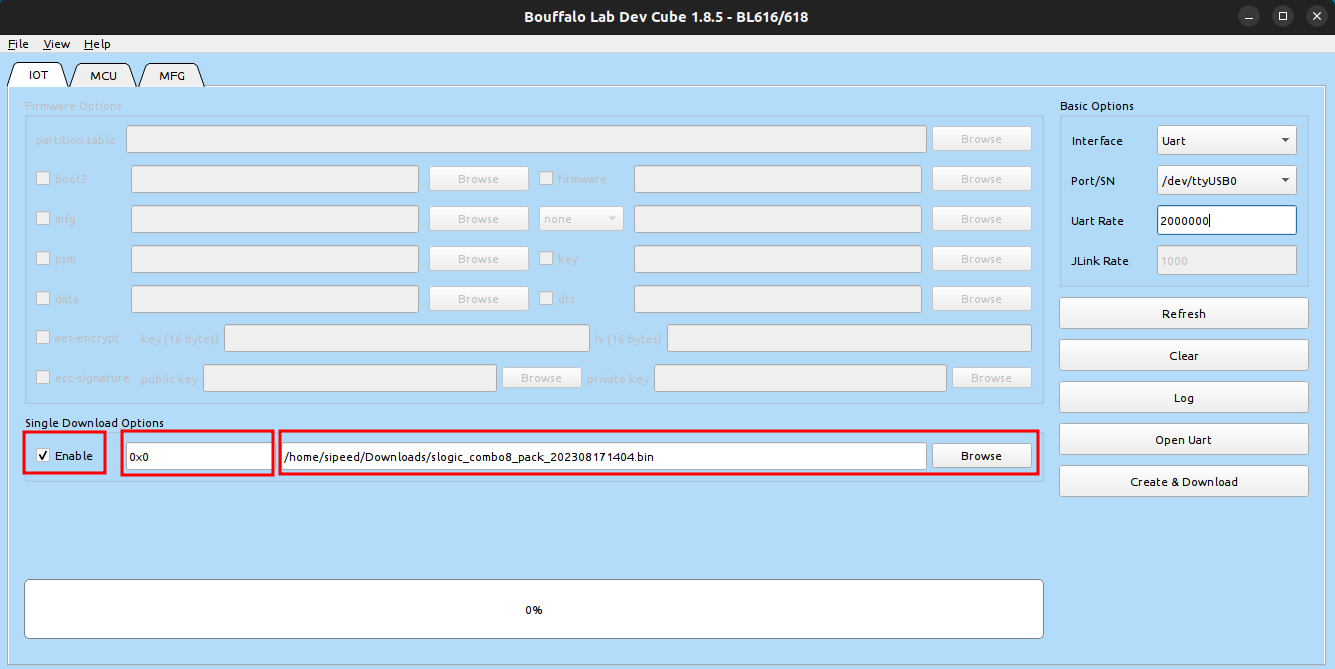Tick the boot2 checkbox
Image resolution: width=1335 pixels, height=669 pixels.
[x=43, y=179]
